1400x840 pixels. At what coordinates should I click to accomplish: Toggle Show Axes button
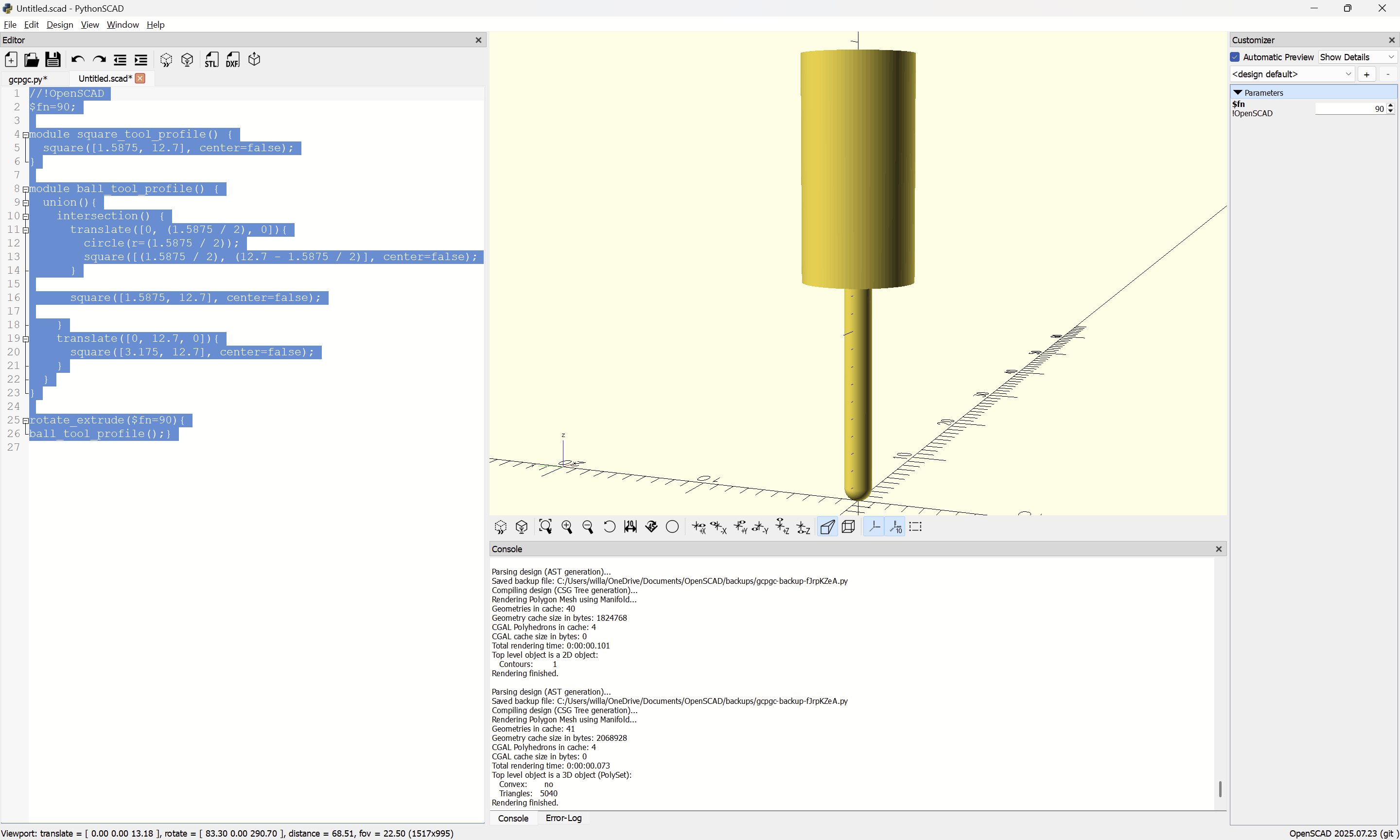click(x=875, y=527)
